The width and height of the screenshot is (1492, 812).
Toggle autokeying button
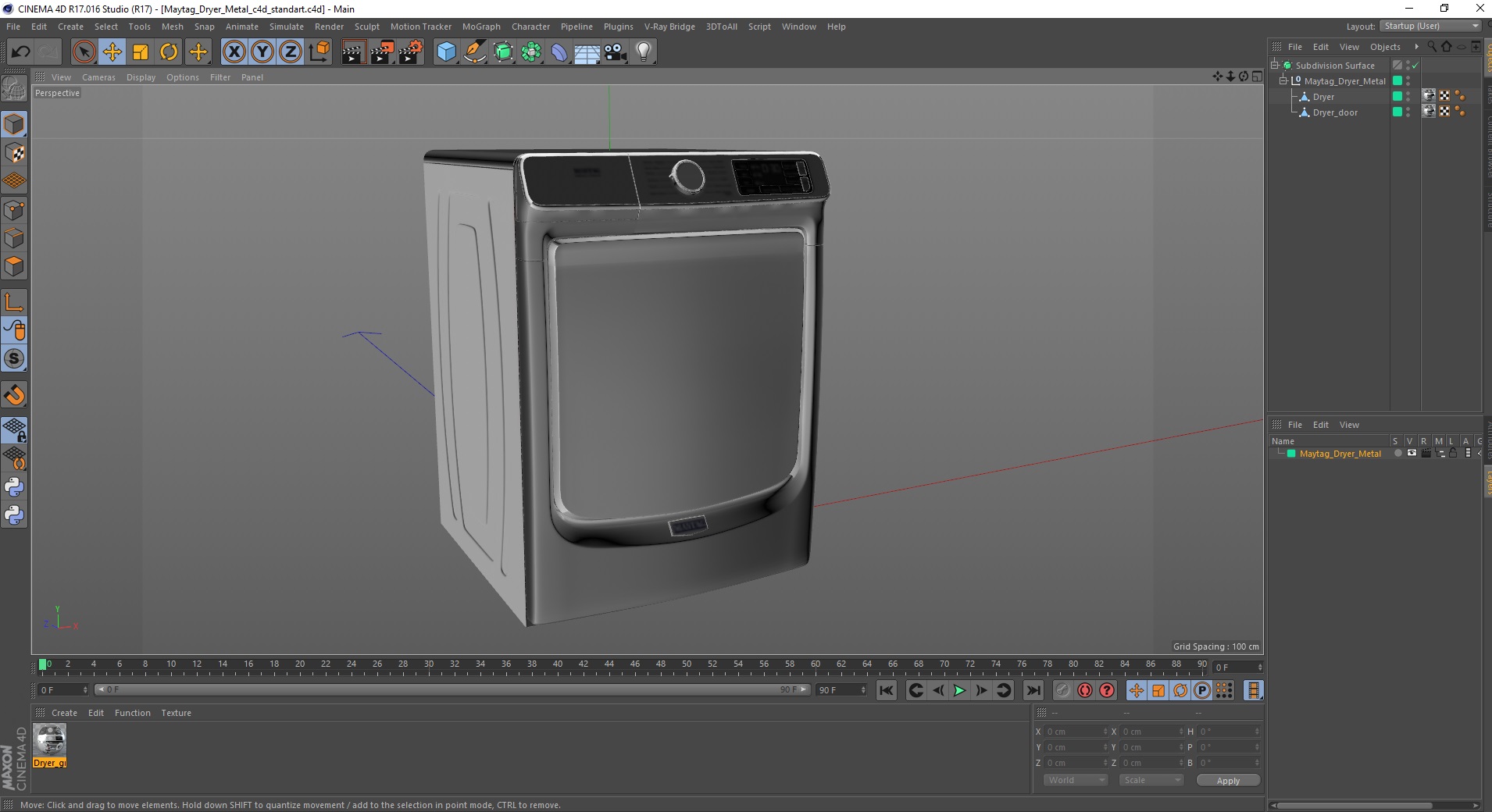pos(1085,690)
